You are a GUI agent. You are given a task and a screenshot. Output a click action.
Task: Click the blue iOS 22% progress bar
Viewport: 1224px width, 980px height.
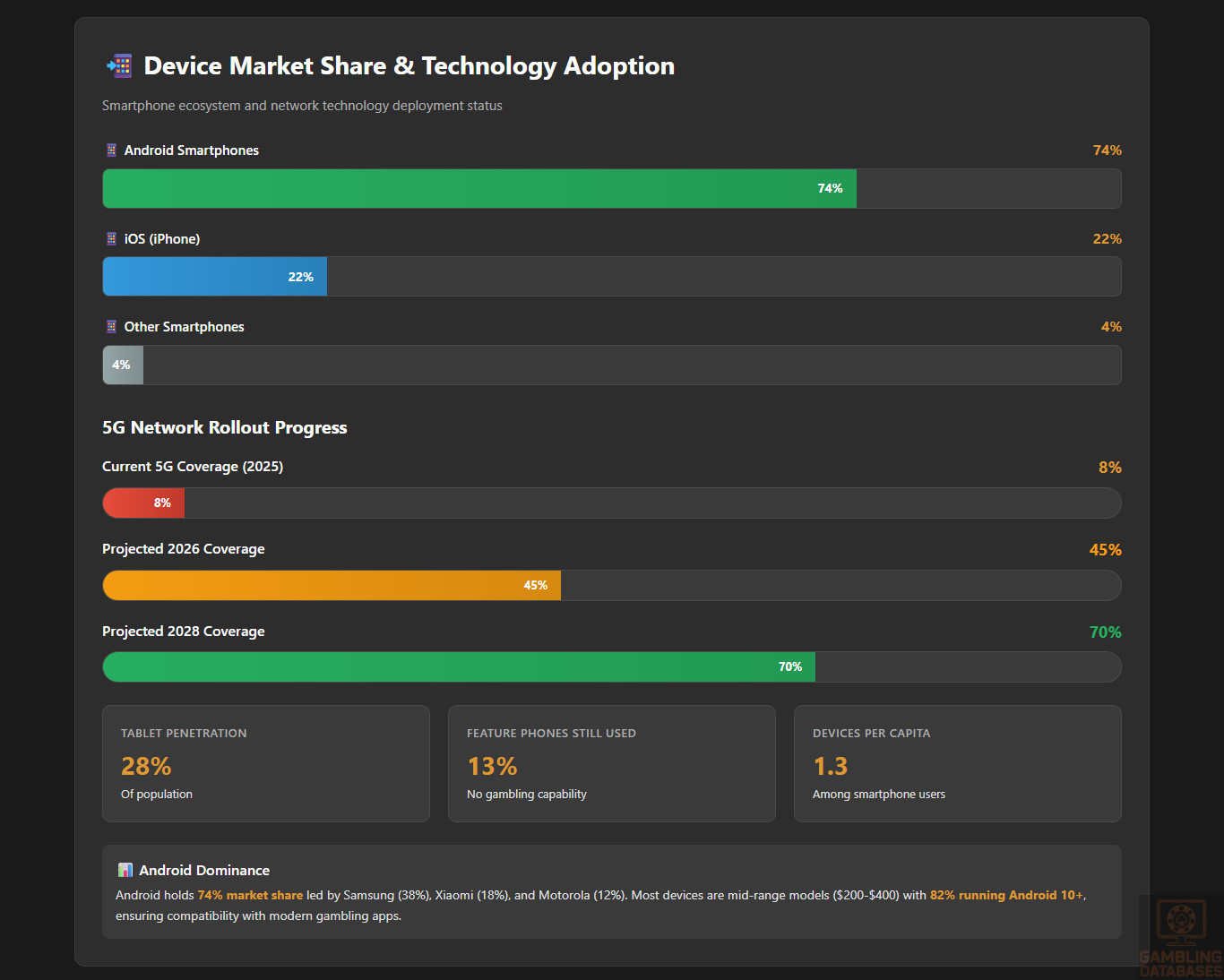click(x=215, y=277)
